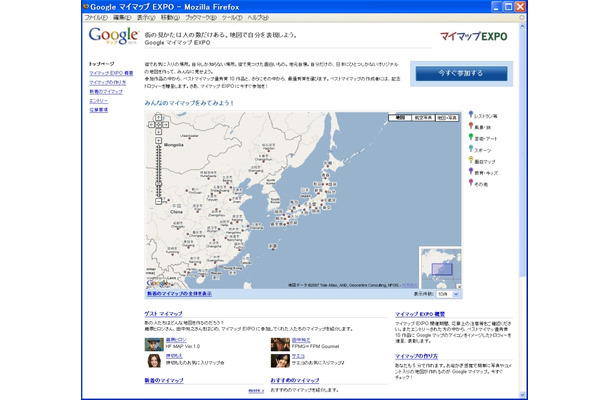
Task: Click the blue レストラン pin in the legend
Action: point(471,114)
